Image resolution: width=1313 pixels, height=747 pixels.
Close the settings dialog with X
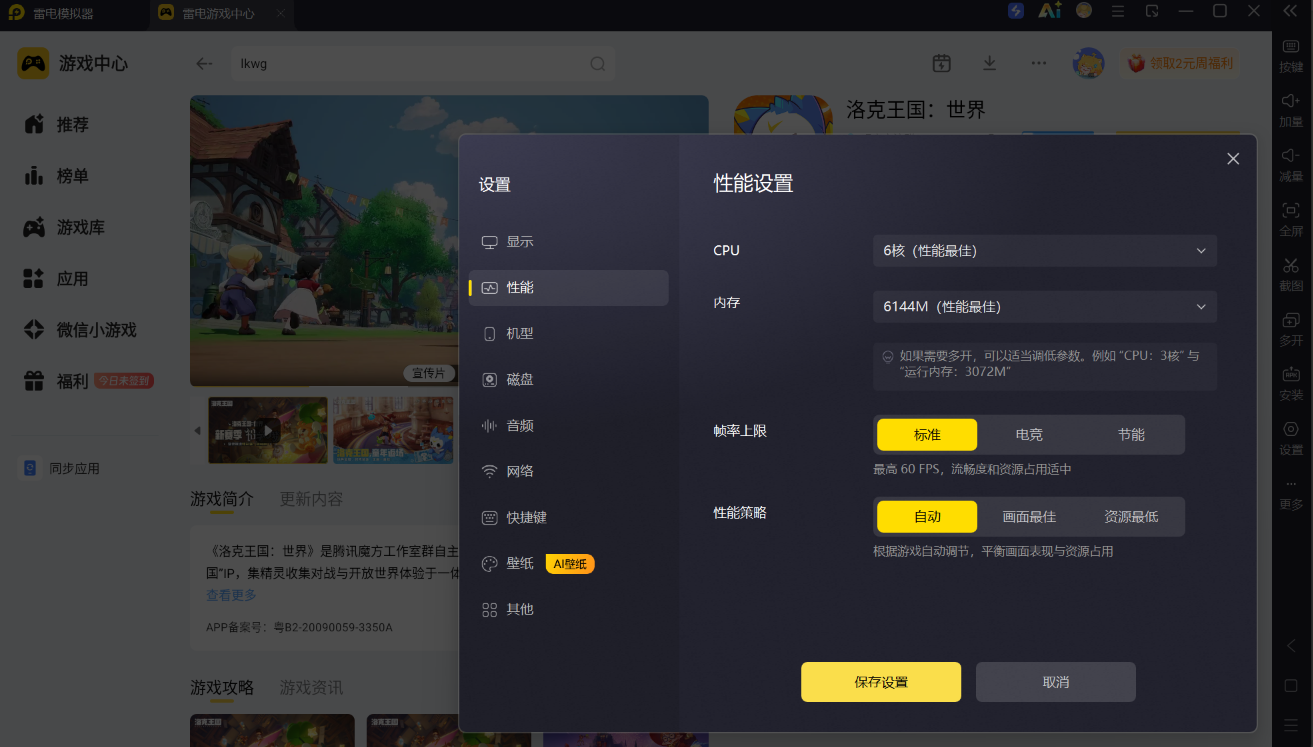pyautogui.click(x=1233, y=159)
